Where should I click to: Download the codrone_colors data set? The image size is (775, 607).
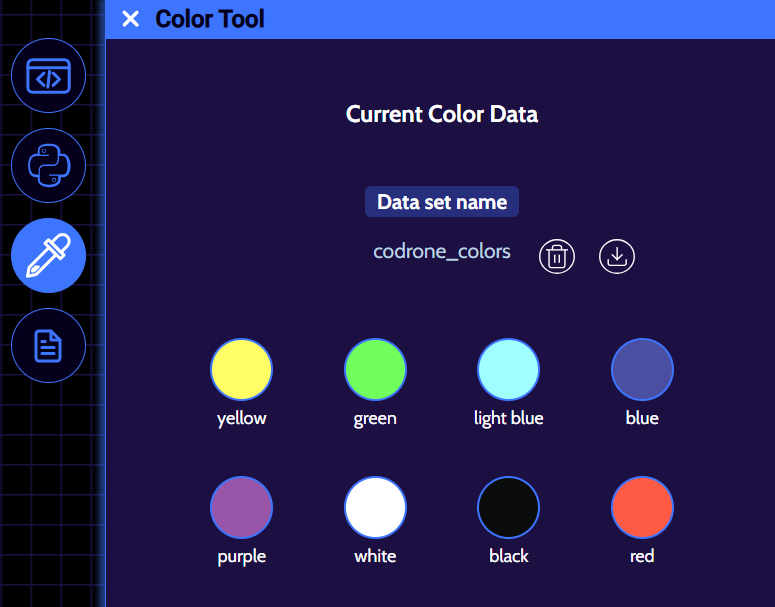pyautogui.click(x=617, y=257)
